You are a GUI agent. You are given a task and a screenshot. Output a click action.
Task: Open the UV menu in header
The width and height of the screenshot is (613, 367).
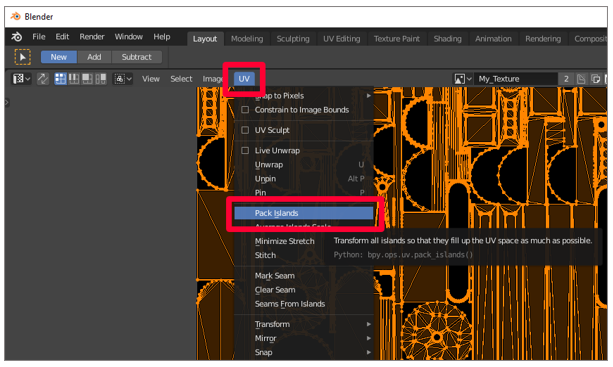244,79
